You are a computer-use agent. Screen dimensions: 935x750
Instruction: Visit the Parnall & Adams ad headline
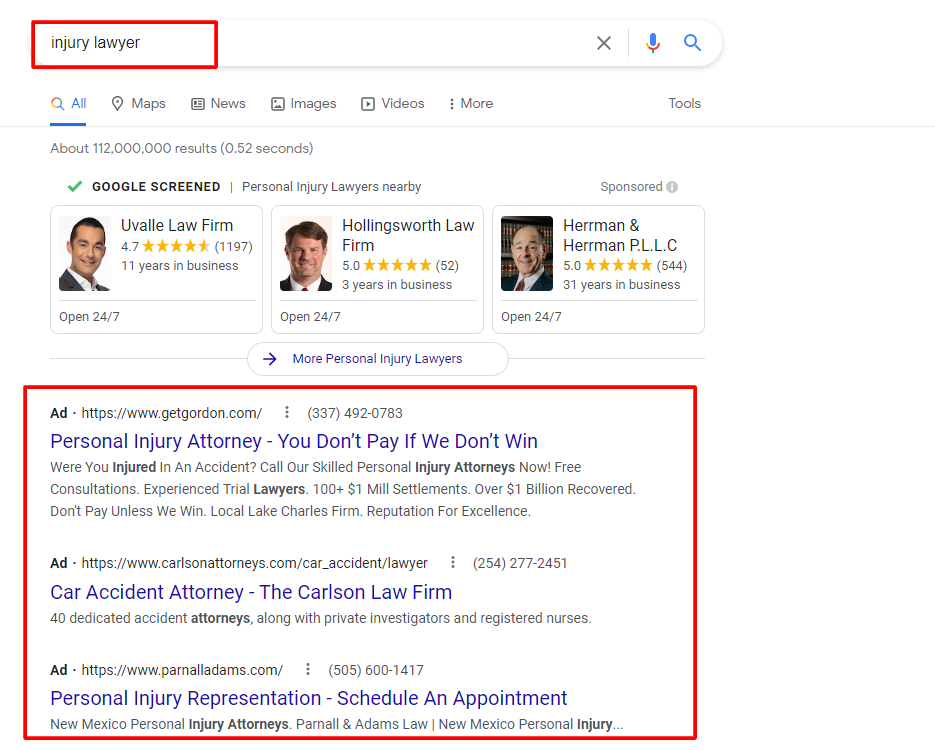coord(308,698)
